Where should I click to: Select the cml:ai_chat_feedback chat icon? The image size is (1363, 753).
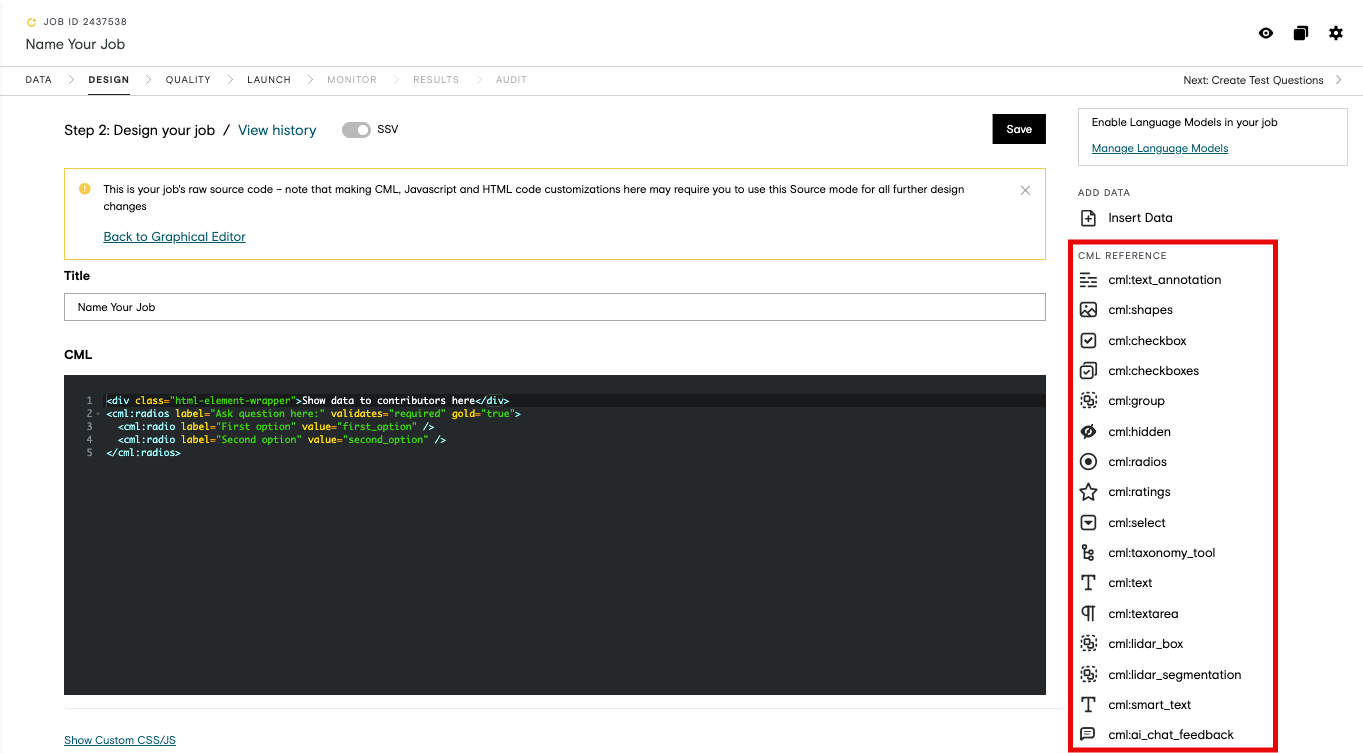coord(1088,735)
